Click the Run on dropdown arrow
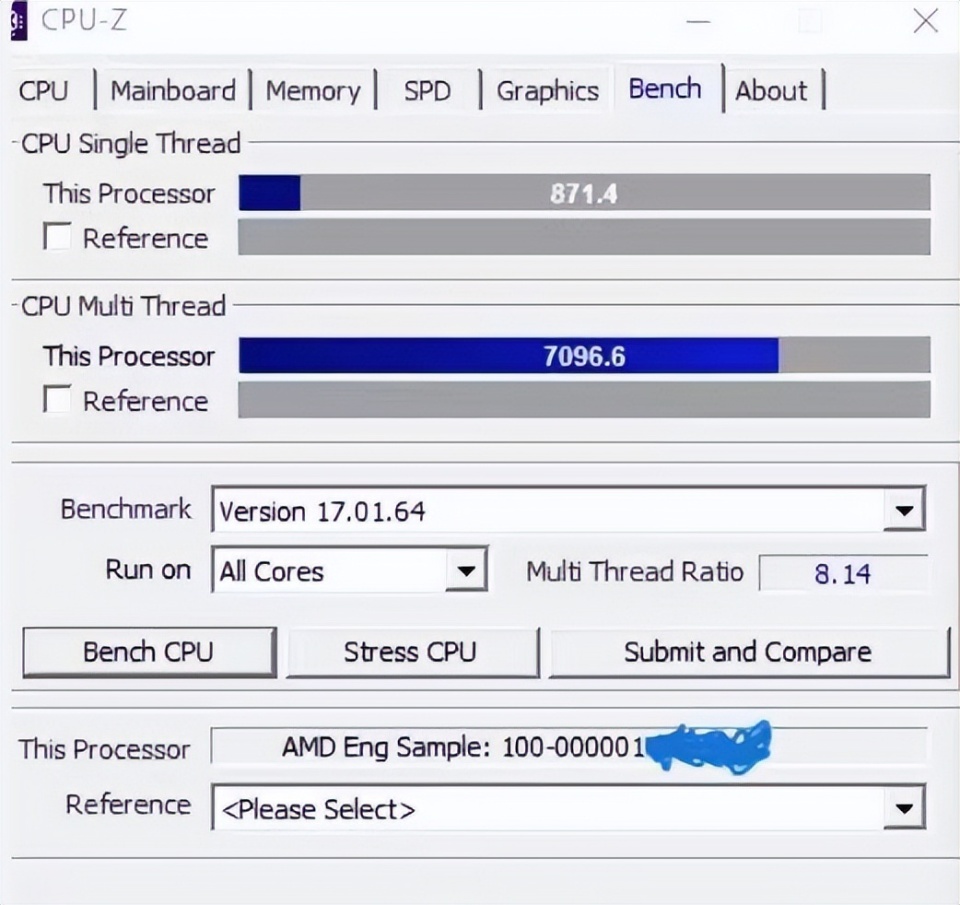The width and height of the screenshot is (960, 905). (467, 571)
